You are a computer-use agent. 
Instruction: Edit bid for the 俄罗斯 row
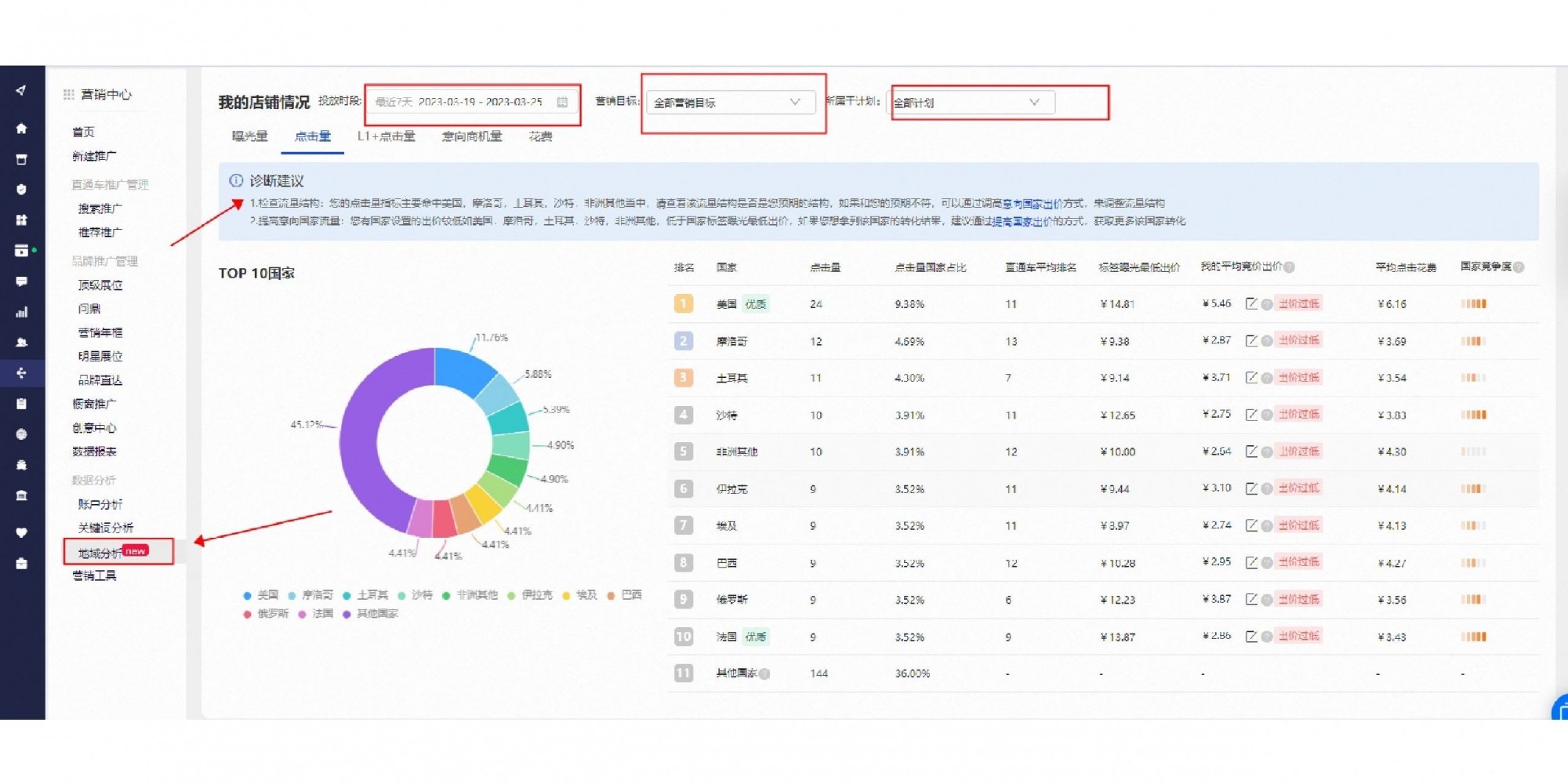[x=1251, y=599]
